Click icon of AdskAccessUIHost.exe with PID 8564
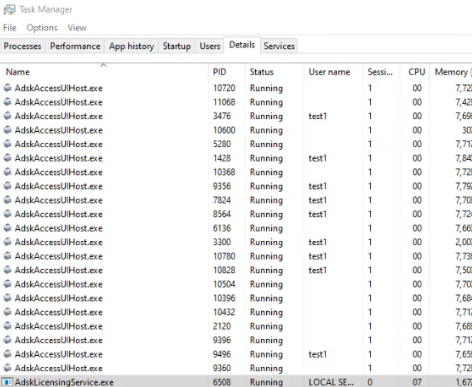 pos(8,214)
